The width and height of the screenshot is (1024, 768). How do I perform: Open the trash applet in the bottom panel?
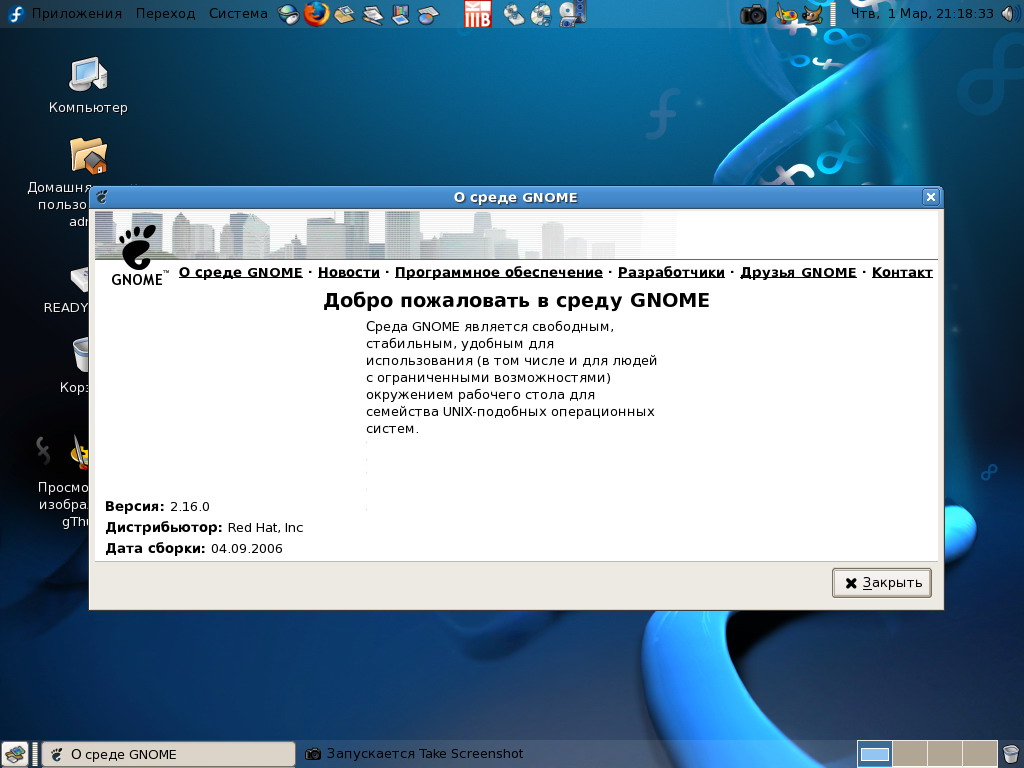[x=1010, y=754]
